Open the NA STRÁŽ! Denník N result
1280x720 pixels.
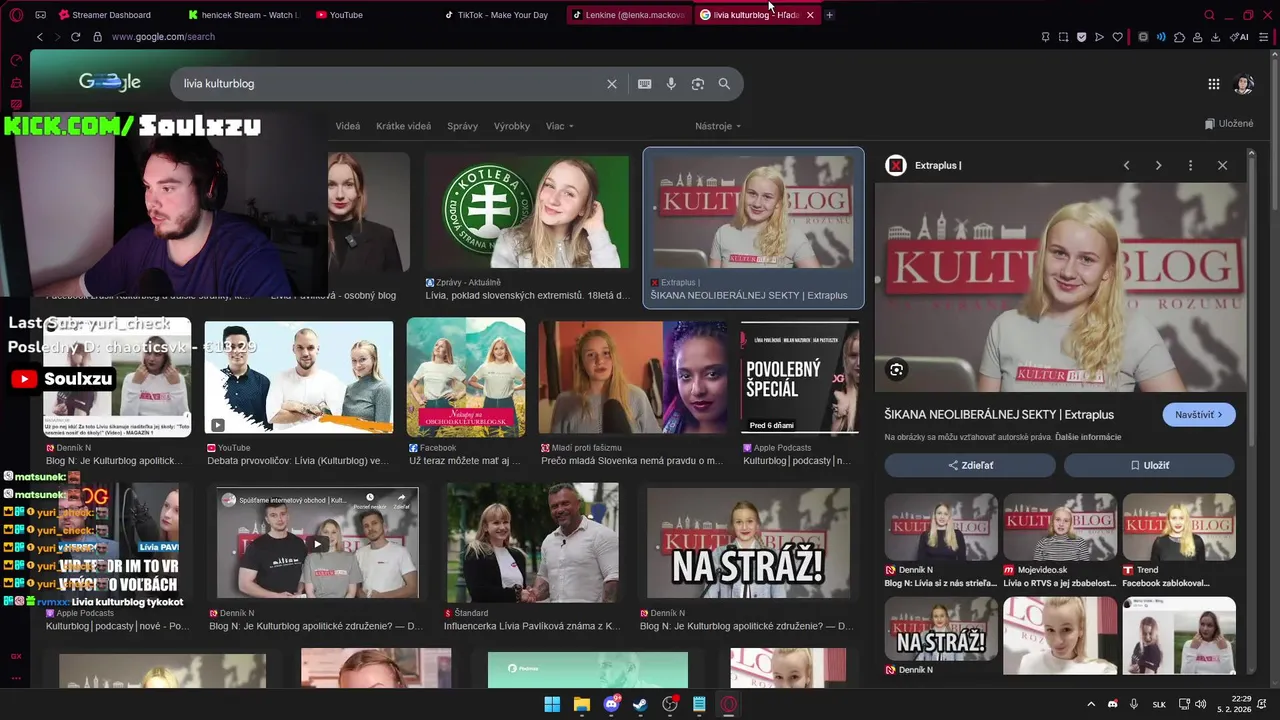[748, 543]
